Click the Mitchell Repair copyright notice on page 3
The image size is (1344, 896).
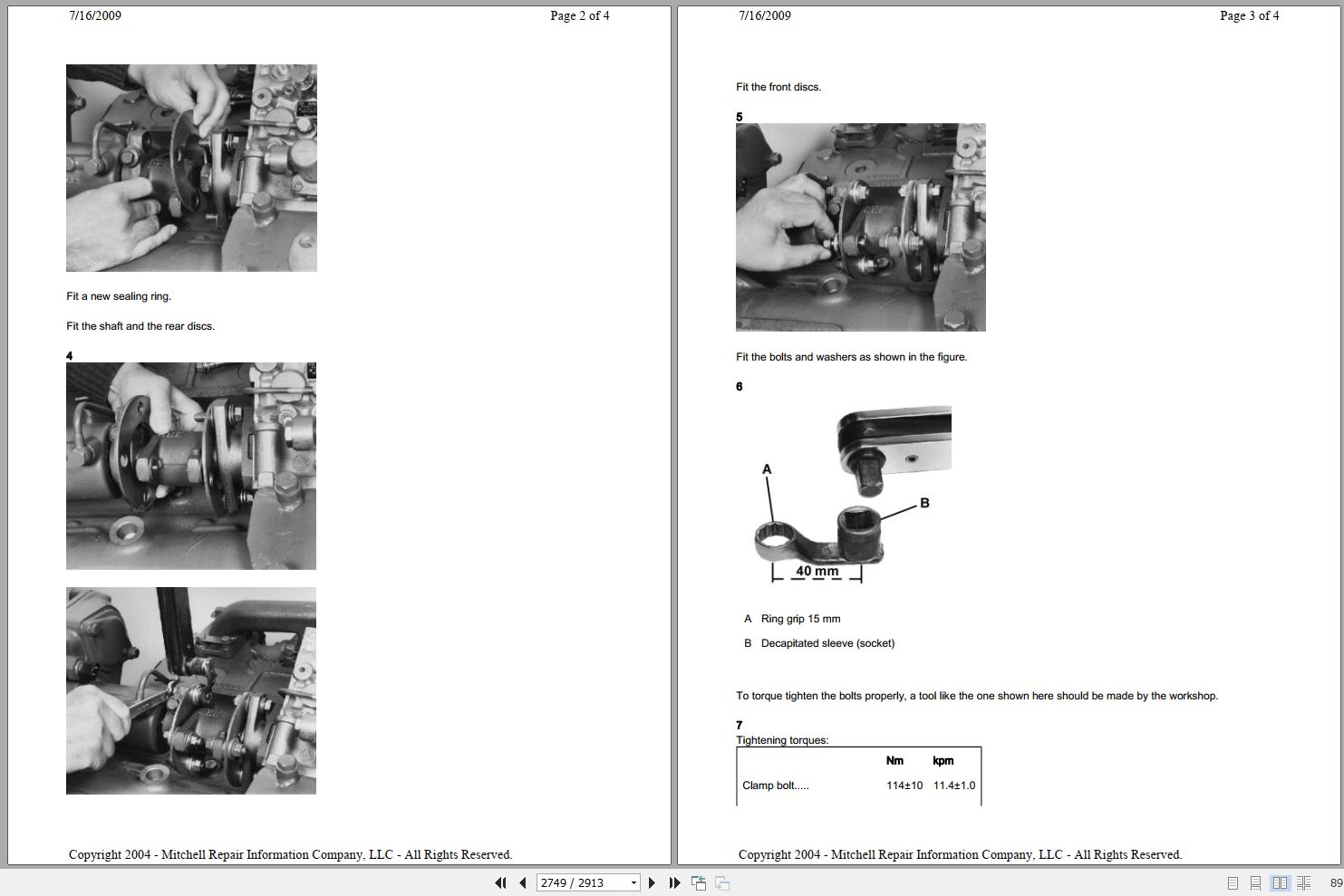click(962, 854)
